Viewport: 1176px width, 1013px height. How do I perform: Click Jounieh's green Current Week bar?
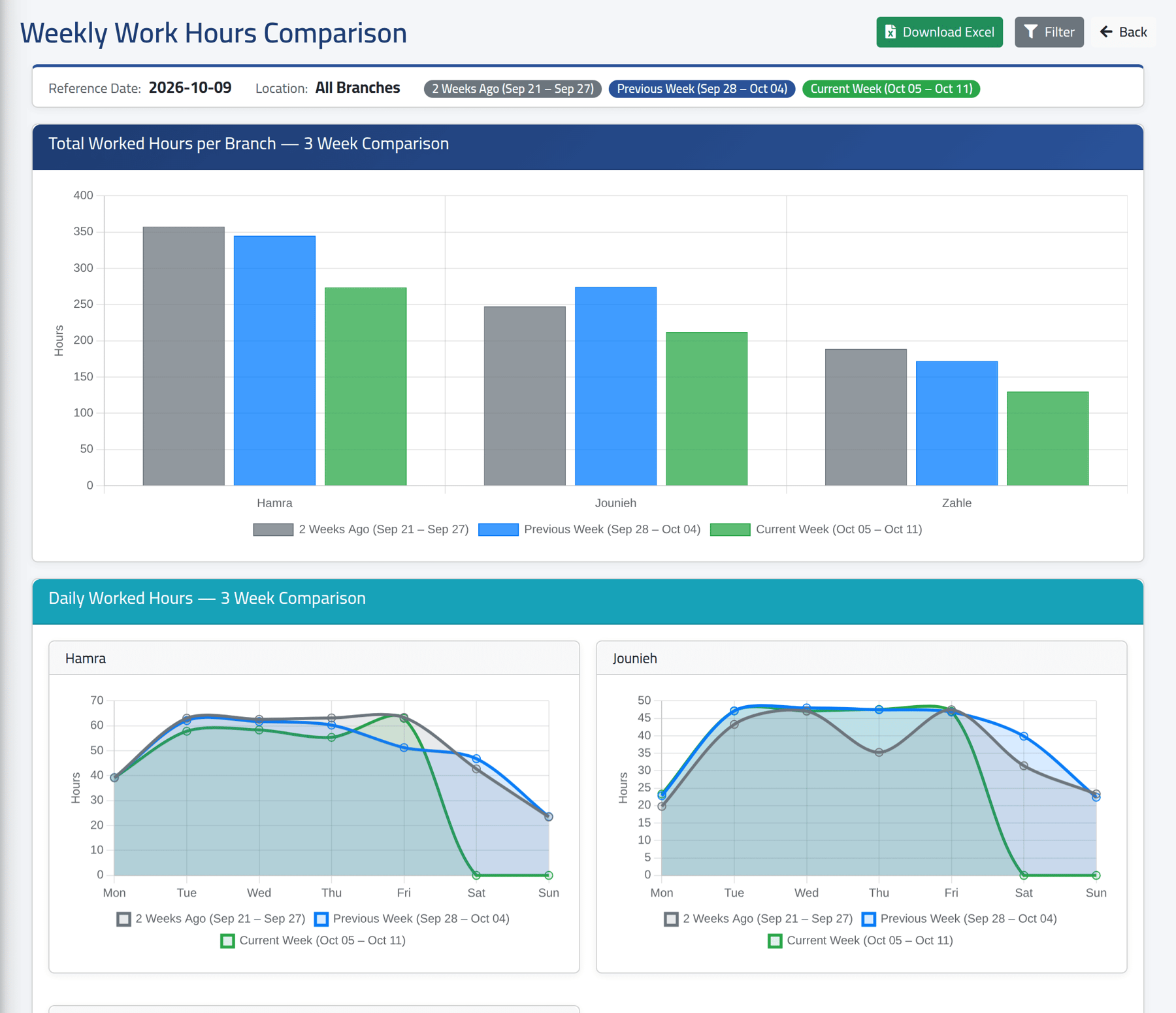707,409
